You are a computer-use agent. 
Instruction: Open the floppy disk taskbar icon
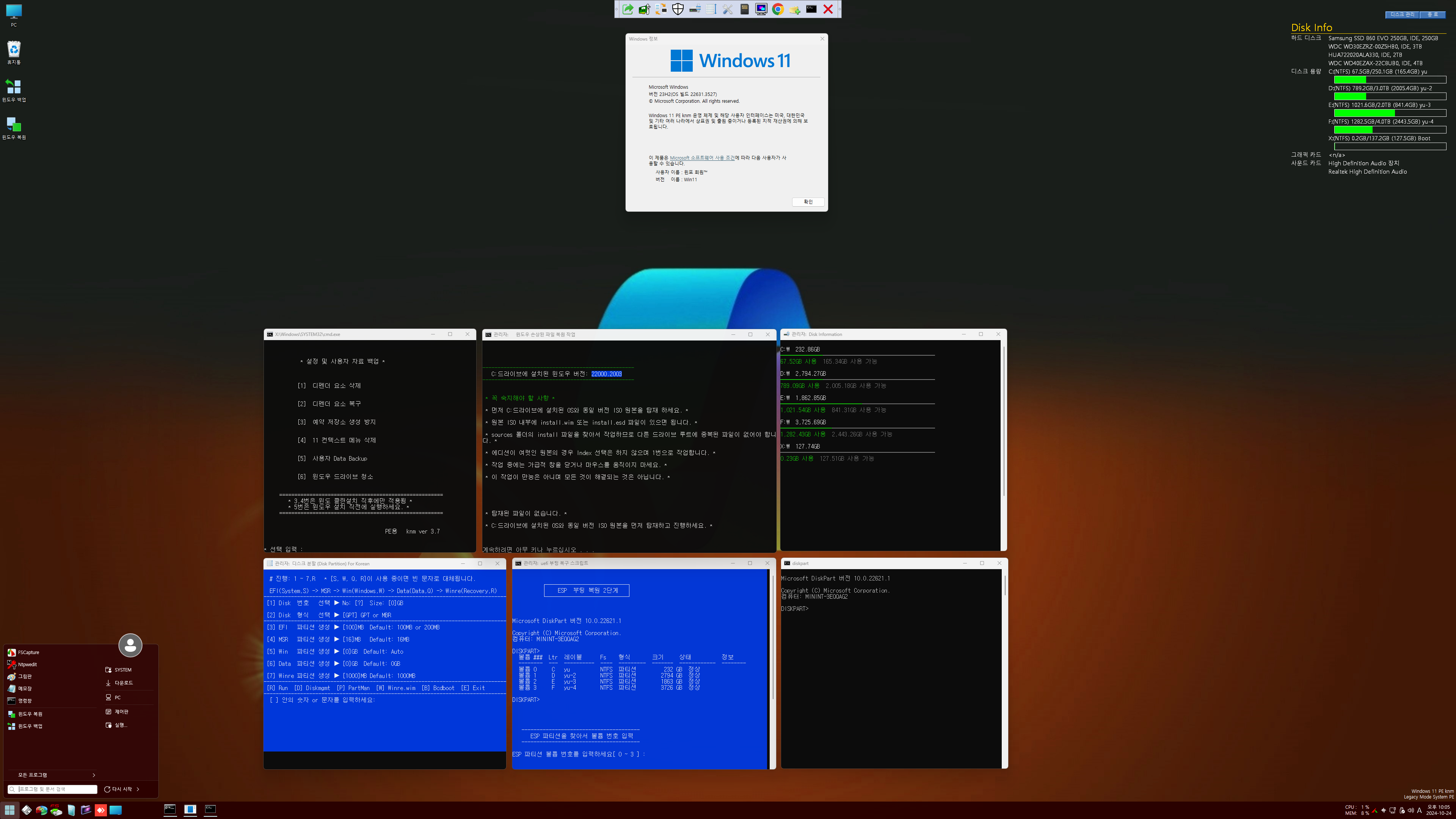tap(27, 810)
